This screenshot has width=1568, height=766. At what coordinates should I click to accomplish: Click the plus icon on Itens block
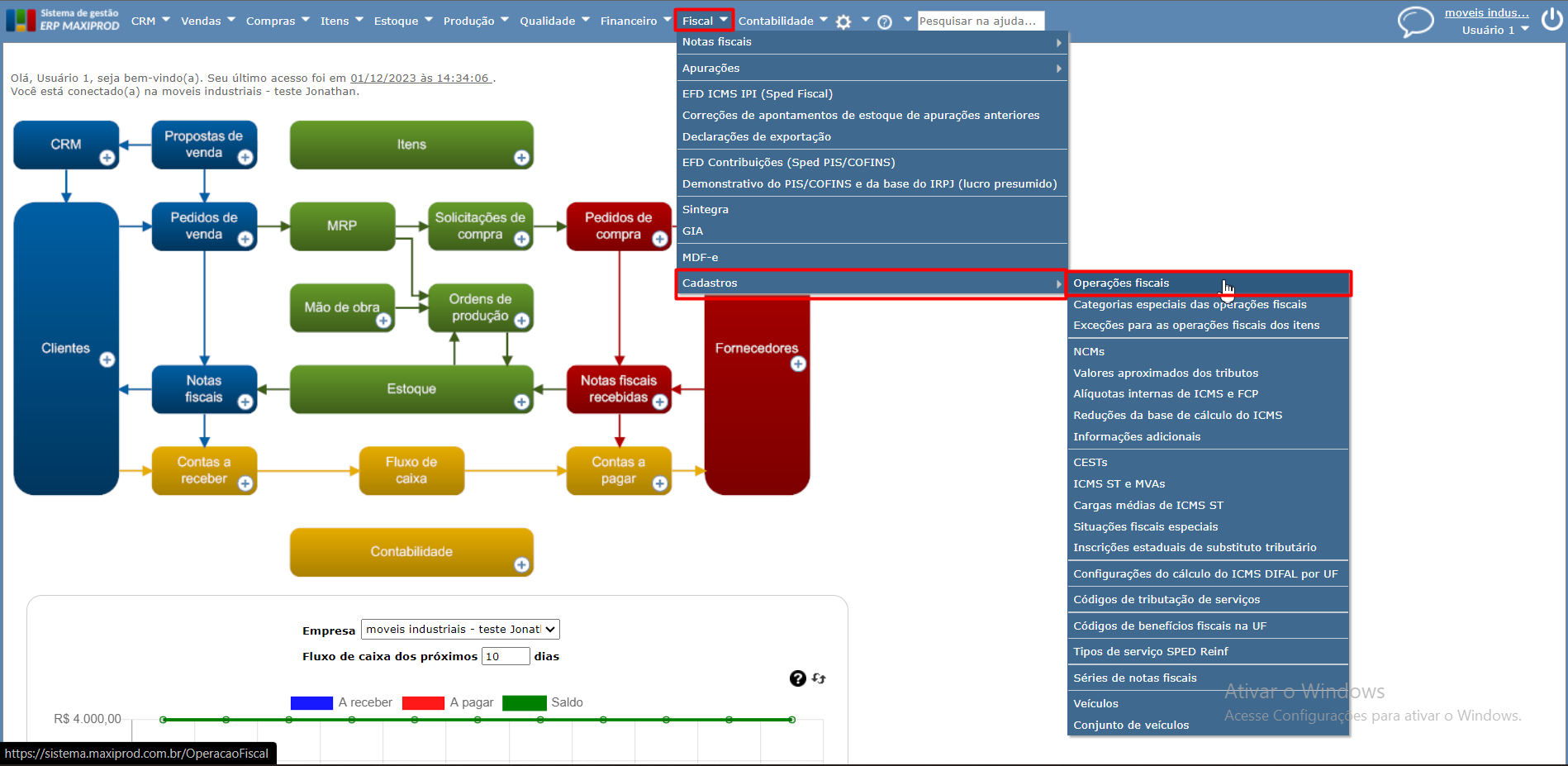click(x=521, y=158)
